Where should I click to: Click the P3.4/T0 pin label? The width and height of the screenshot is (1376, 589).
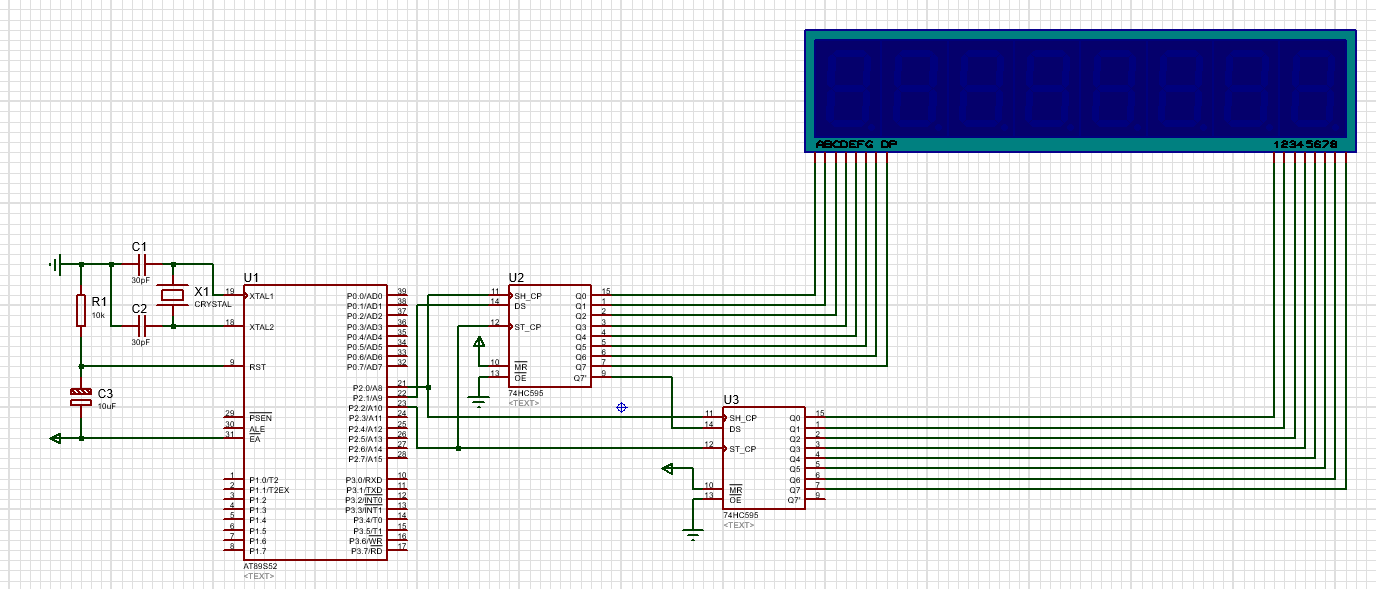[x=368, y=520]
